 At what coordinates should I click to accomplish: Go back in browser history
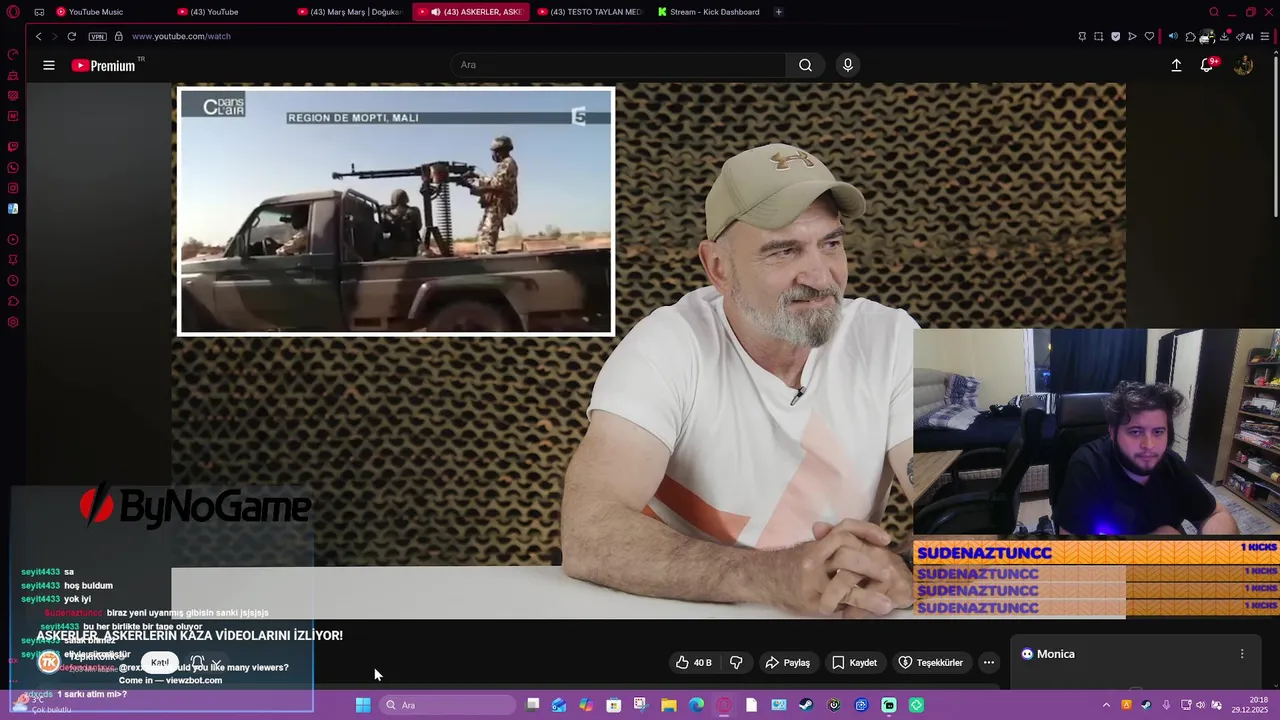click(x=39, y=36)
